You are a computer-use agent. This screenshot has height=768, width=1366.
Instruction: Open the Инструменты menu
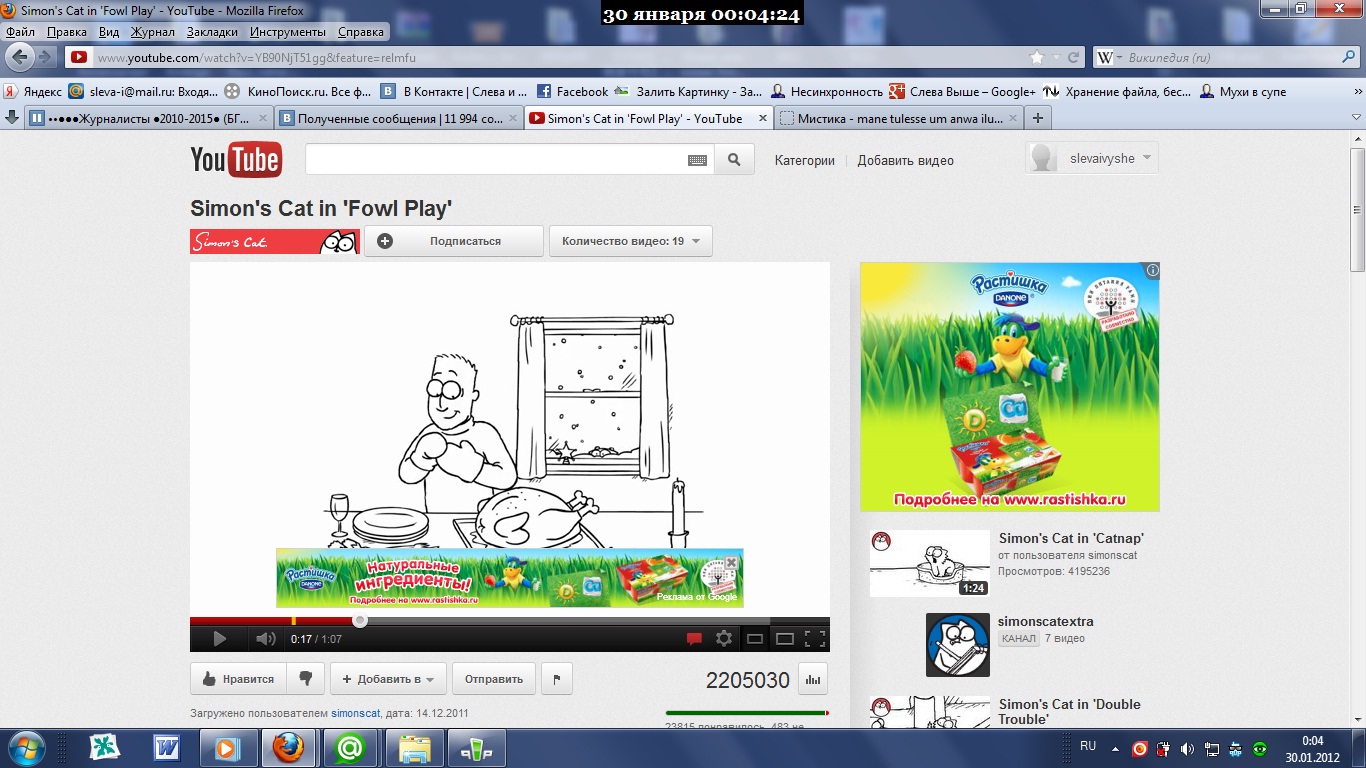(288, 32)
